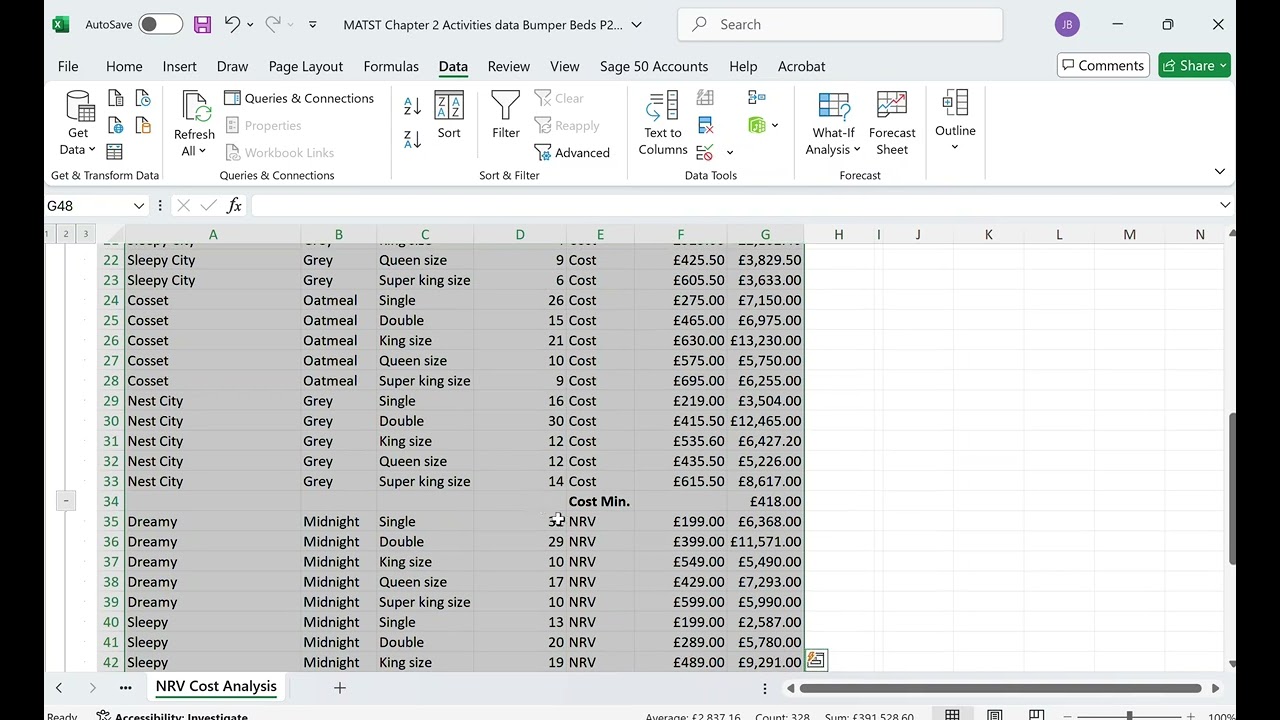The height and width of the screenshot is (720, 1280).
Task: Click the Data Validation icon
Action: [705, 152]
